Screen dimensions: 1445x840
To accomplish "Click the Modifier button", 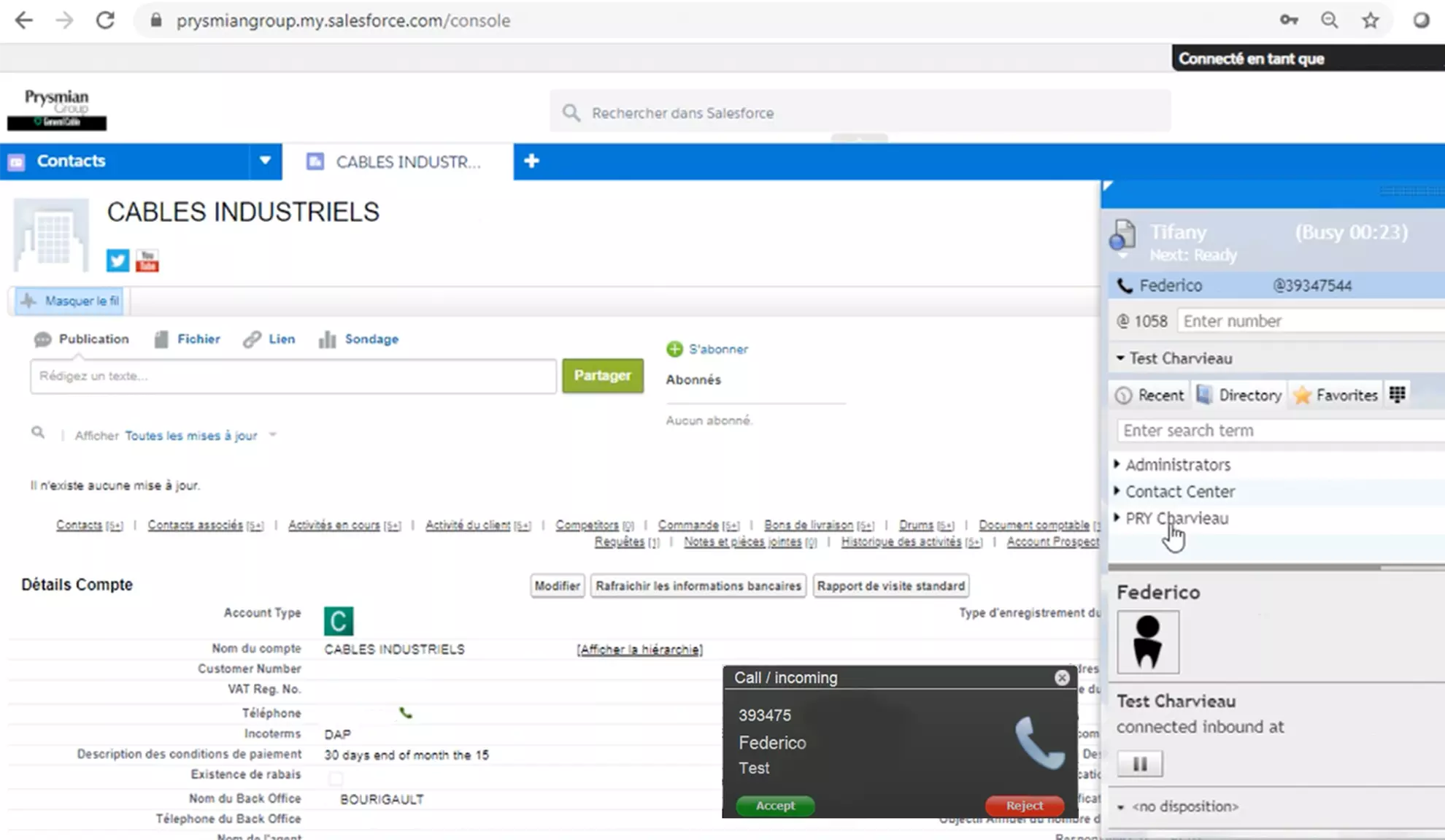I will pyautogui.click(x=558, y=586).
